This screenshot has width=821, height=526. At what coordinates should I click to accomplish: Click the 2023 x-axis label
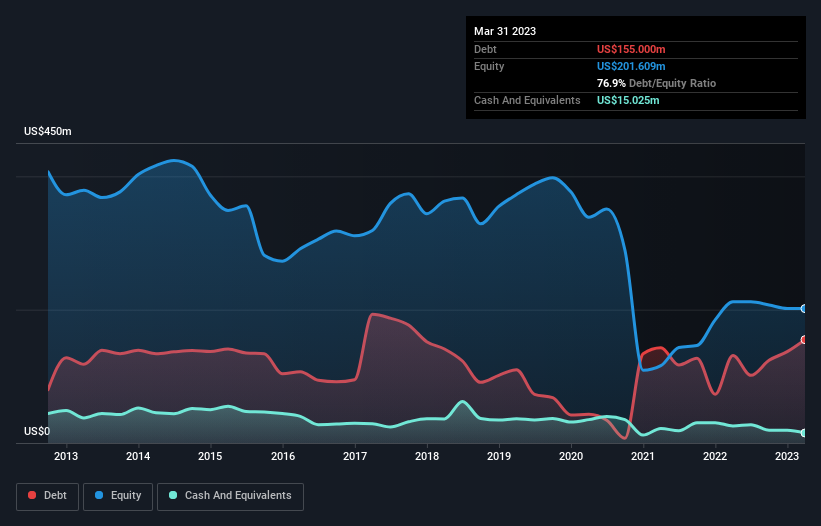[x=786, y=456]
